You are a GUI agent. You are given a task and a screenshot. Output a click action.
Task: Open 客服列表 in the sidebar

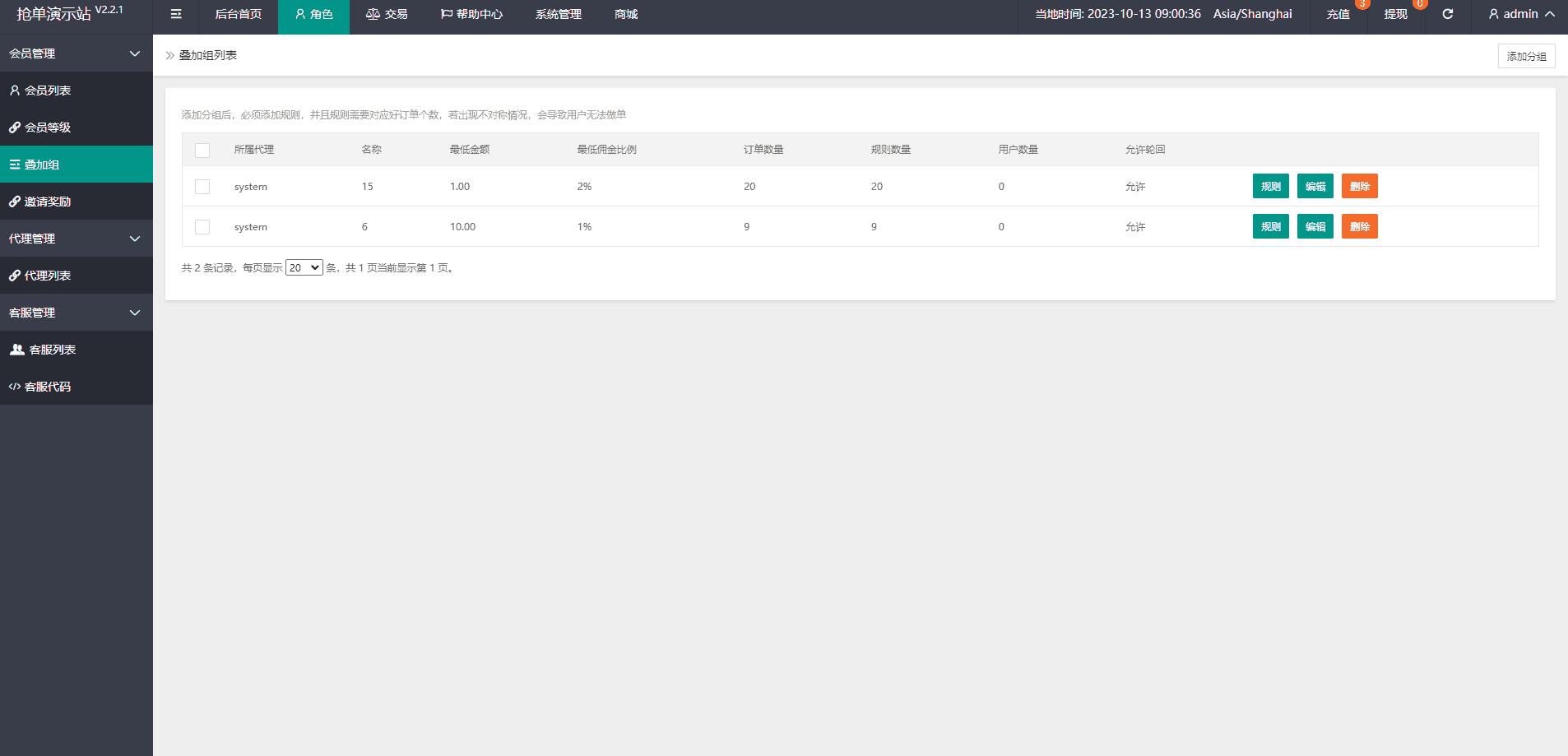pos(52,350)
